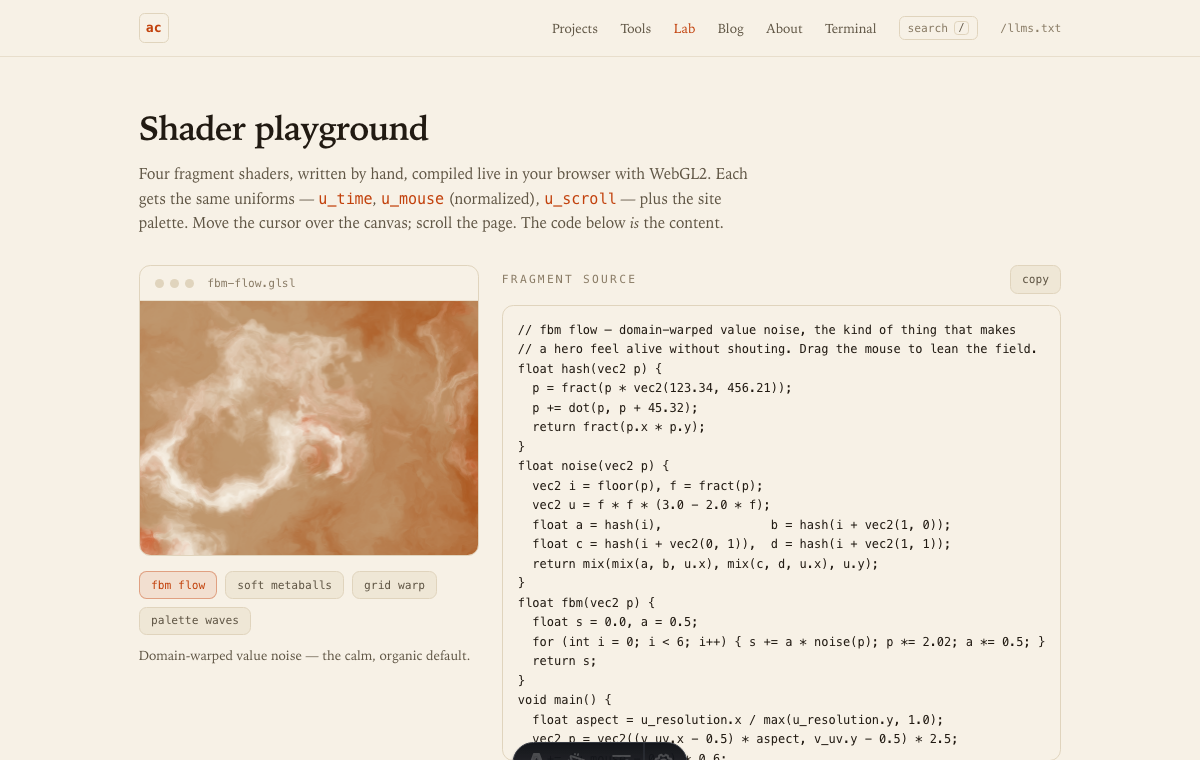This screenshot has width=1200, height=760.
Task: Open the Terminal page
Action: pos(851,29)
